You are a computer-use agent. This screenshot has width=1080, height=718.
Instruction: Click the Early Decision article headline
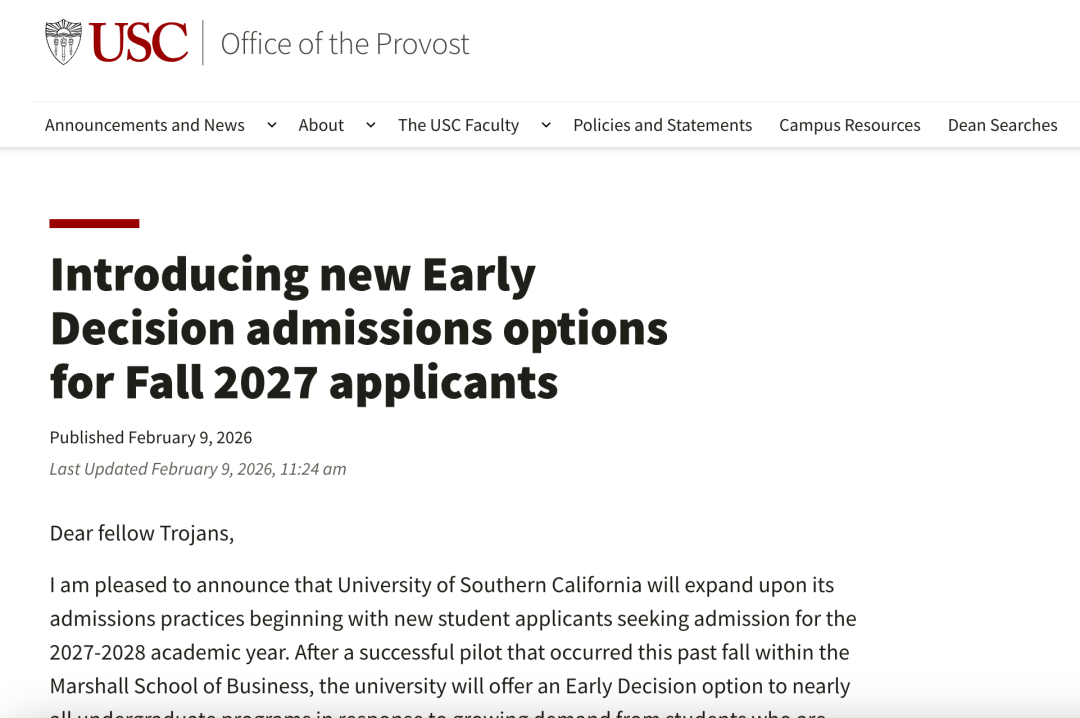tap(358, 328)
